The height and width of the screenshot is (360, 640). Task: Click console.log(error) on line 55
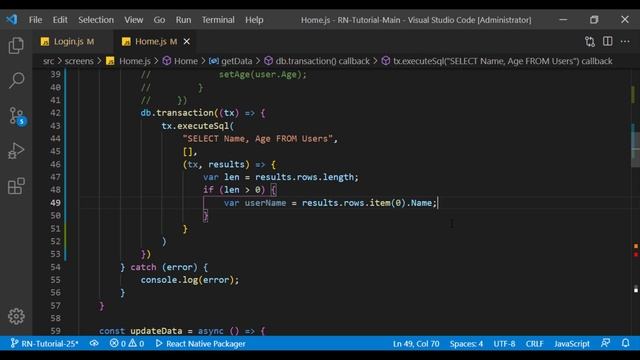coord(190,280)
